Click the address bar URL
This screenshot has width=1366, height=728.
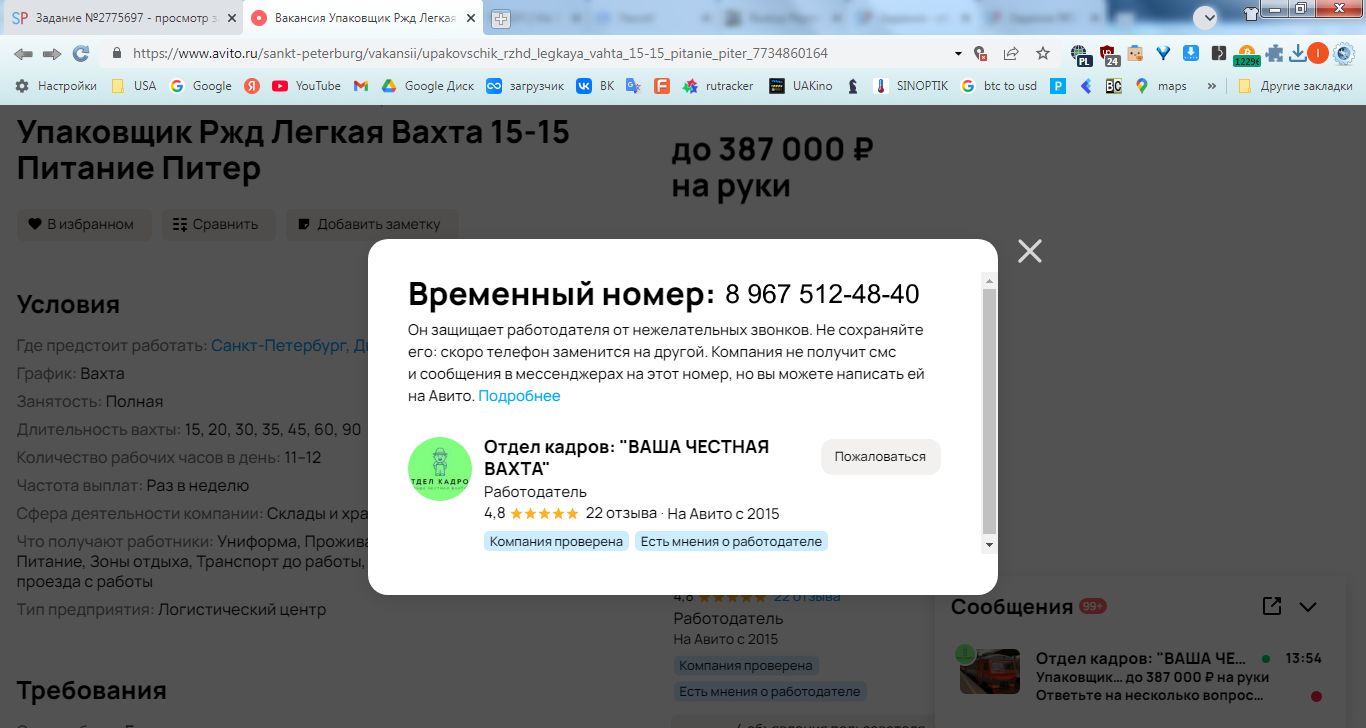point(480,53)
